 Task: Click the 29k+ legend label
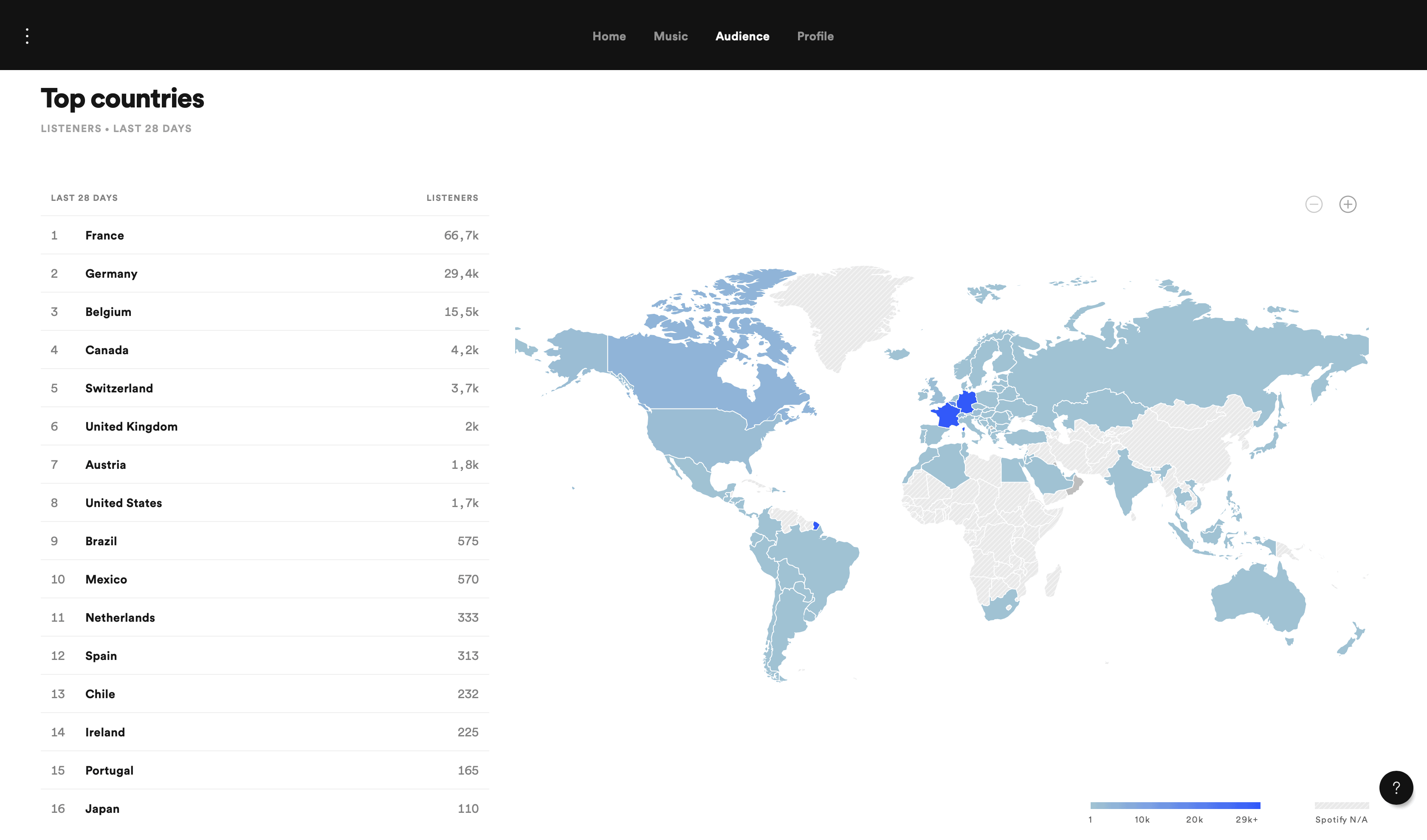pos(1247,820)
